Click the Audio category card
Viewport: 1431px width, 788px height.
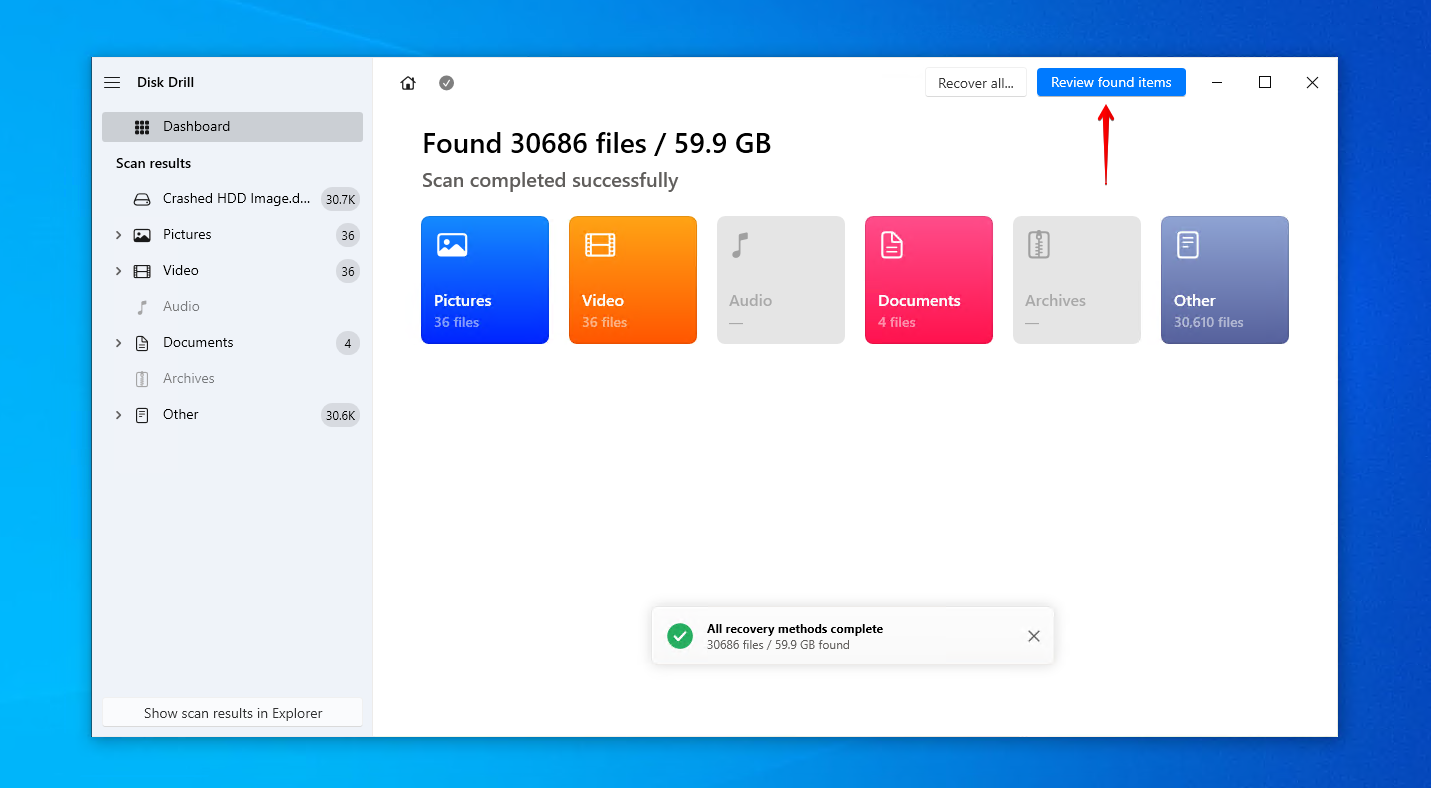[780, 280]
